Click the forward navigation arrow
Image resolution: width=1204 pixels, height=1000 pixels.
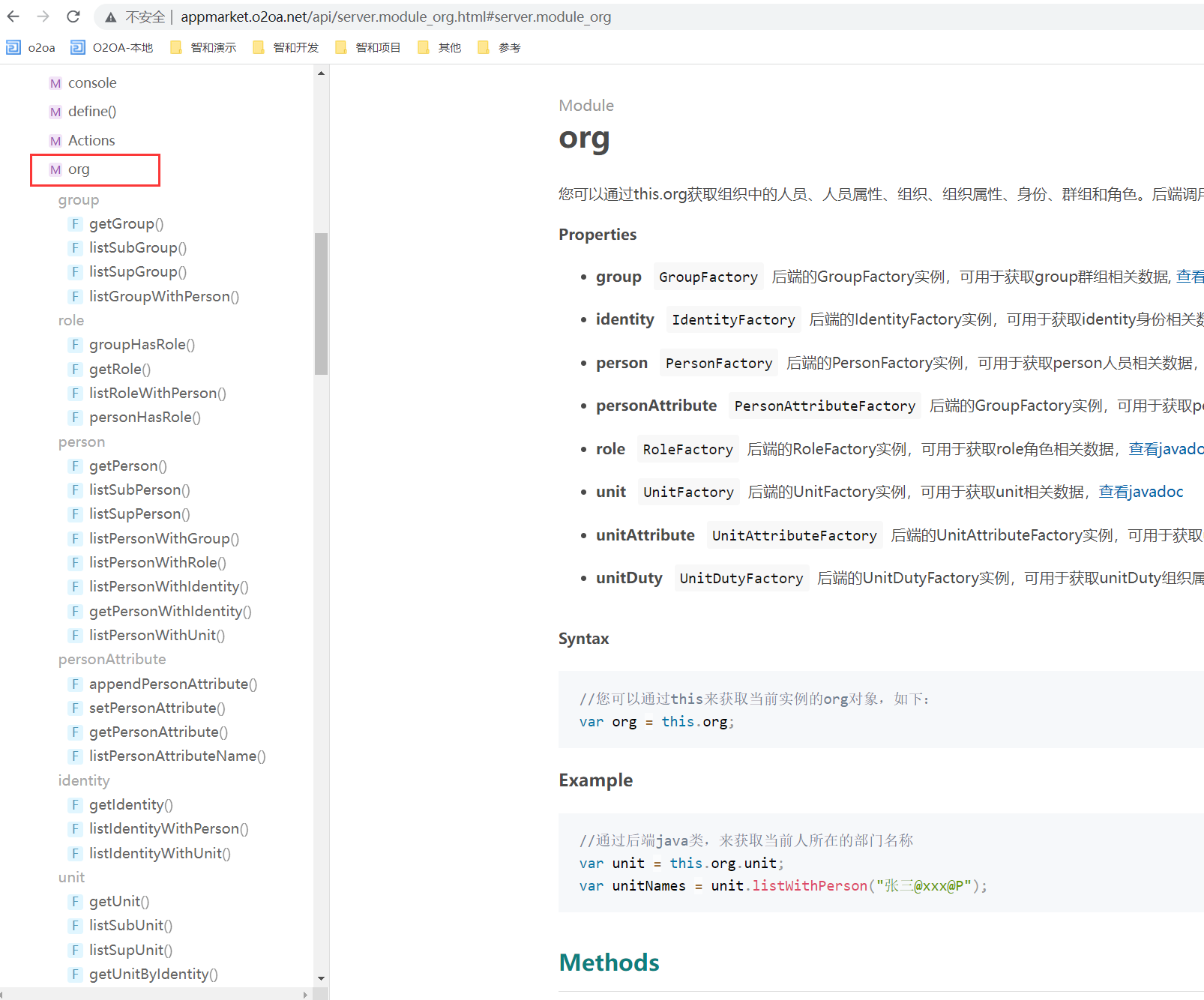click(43, 16)
